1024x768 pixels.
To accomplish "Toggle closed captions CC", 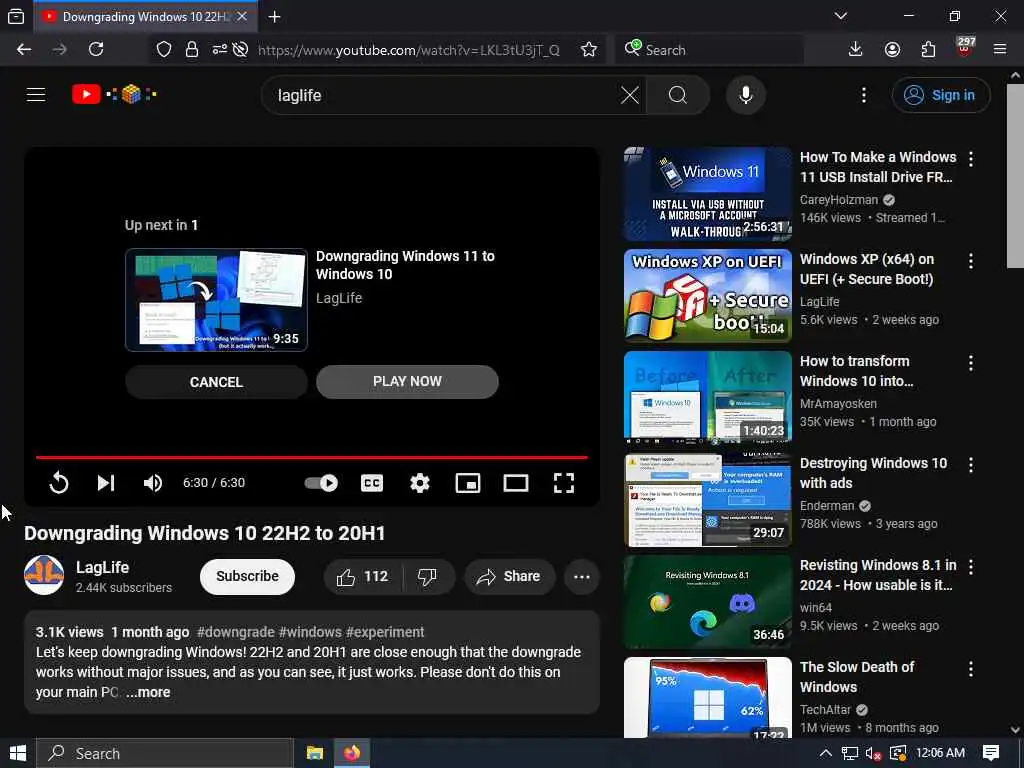I will click(x=372, y=483).
